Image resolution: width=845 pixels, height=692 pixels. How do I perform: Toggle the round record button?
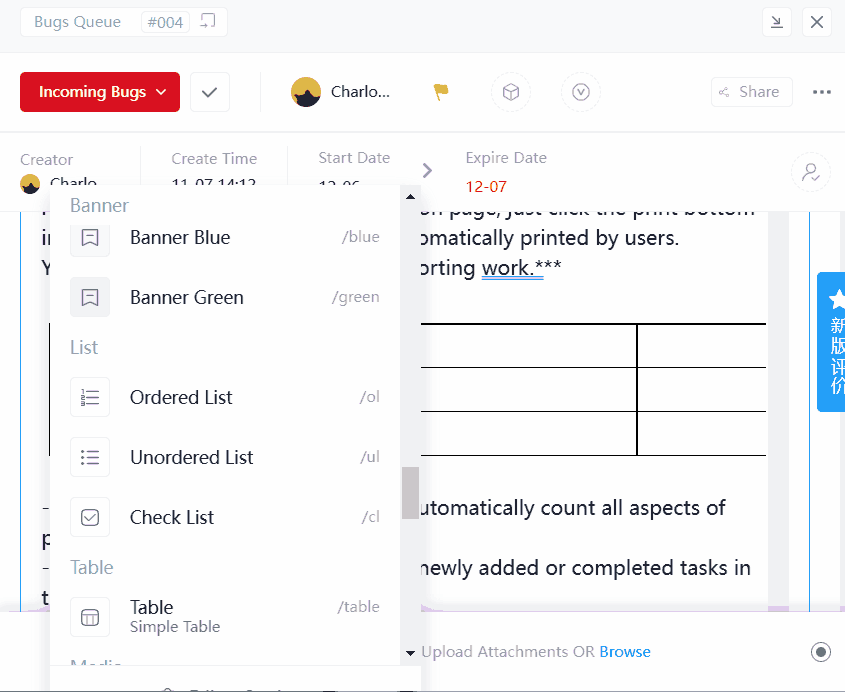point(821,652)
